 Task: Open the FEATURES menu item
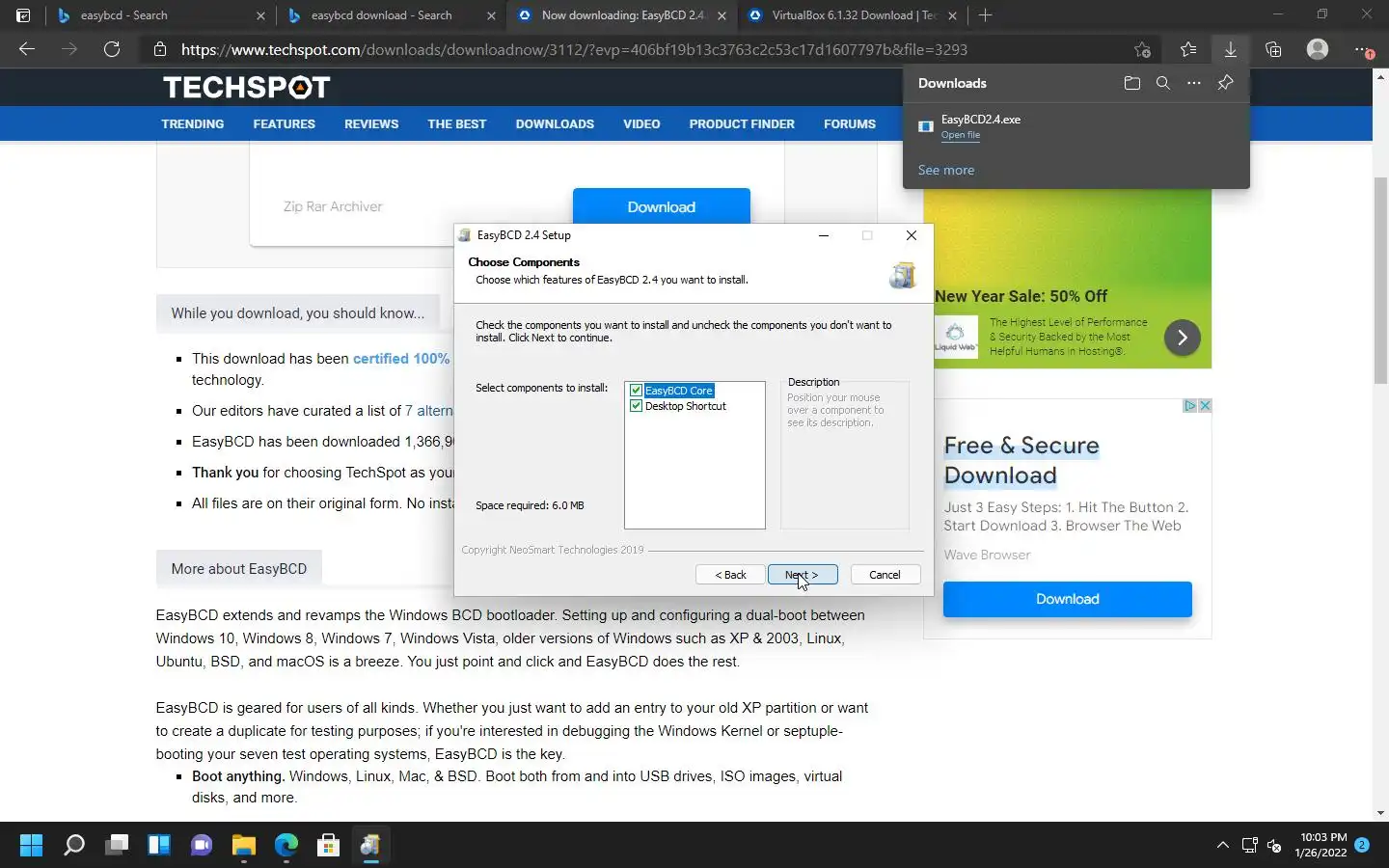pos(284,124)
